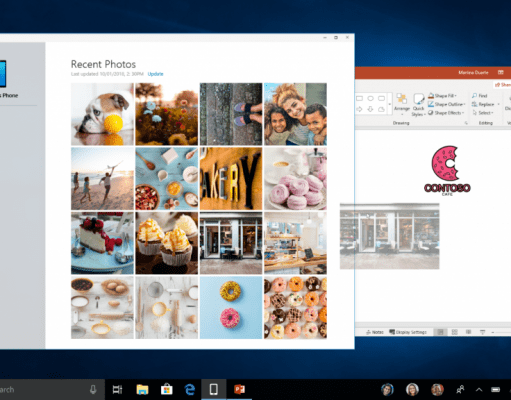Select the cafe storefront photo in Recent Photos
This screenshot has width=511, height=400.
point(231,243)
